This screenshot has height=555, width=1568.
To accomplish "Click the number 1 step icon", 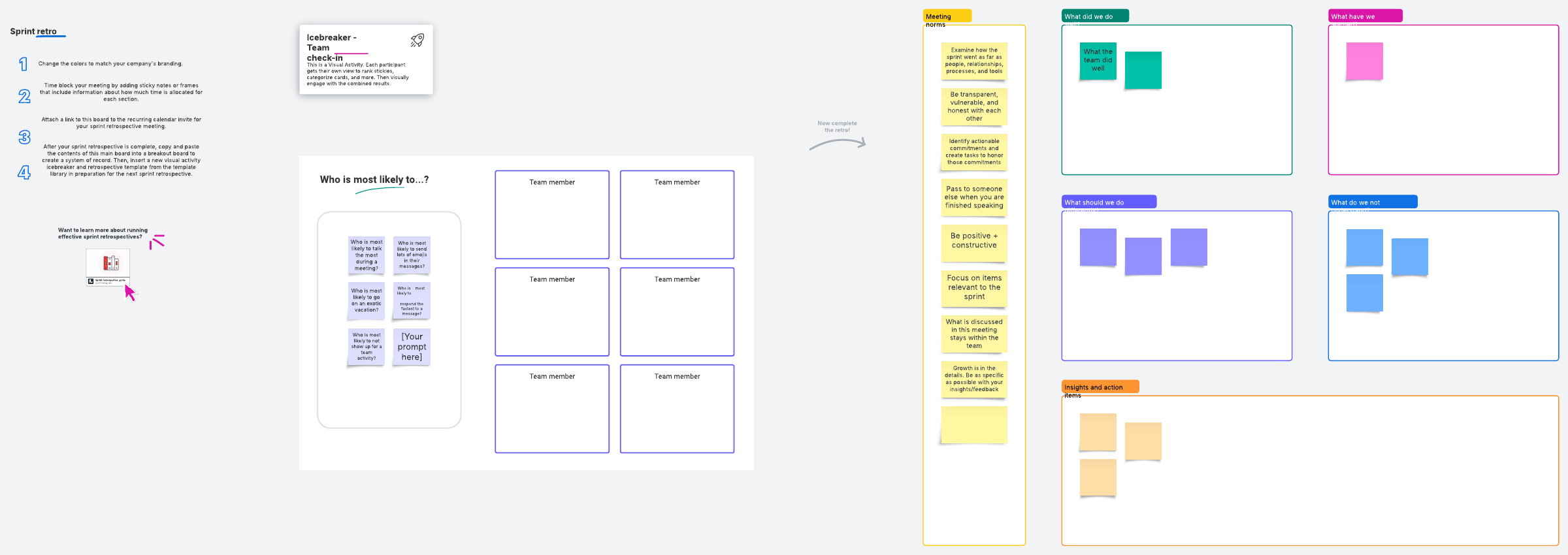I will [x=24, y=64].
